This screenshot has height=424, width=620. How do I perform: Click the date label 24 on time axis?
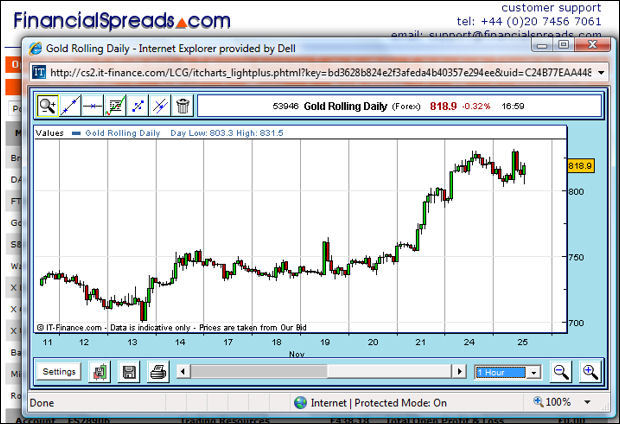(469, 342)
